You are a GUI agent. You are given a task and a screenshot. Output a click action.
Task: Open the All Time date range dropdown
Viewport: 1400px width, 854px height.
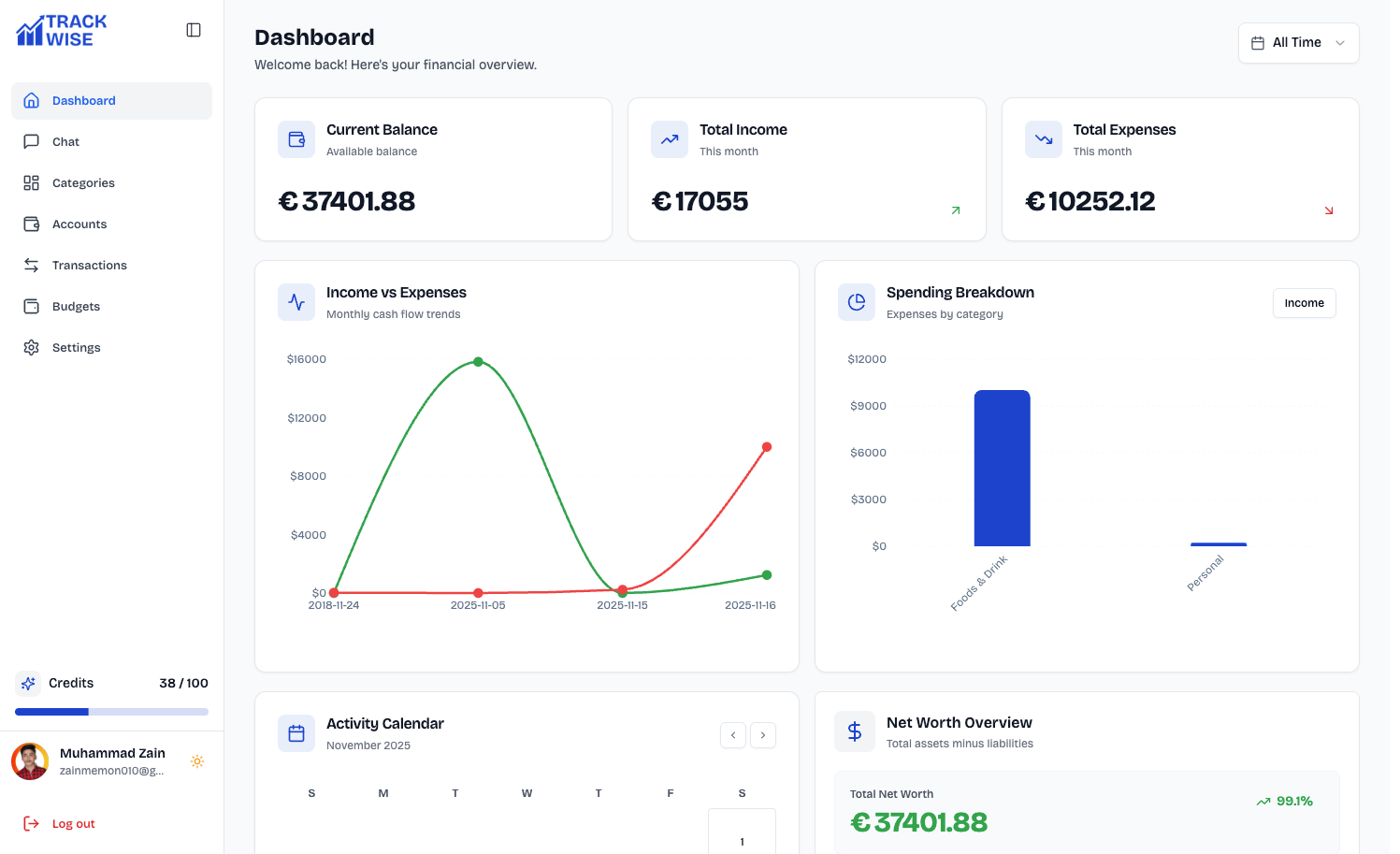(1298, 42)
